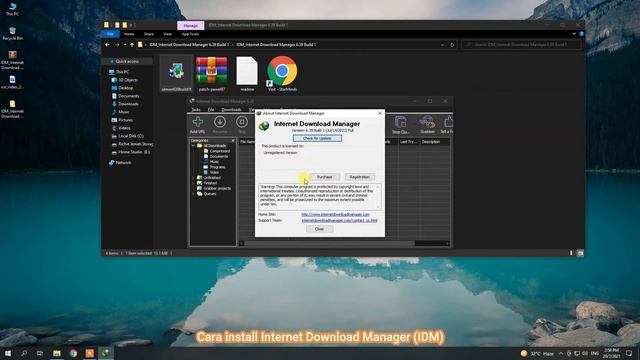Select Pictures in Explorer navigation pane
640x360 pixels.
coord(125,120)
